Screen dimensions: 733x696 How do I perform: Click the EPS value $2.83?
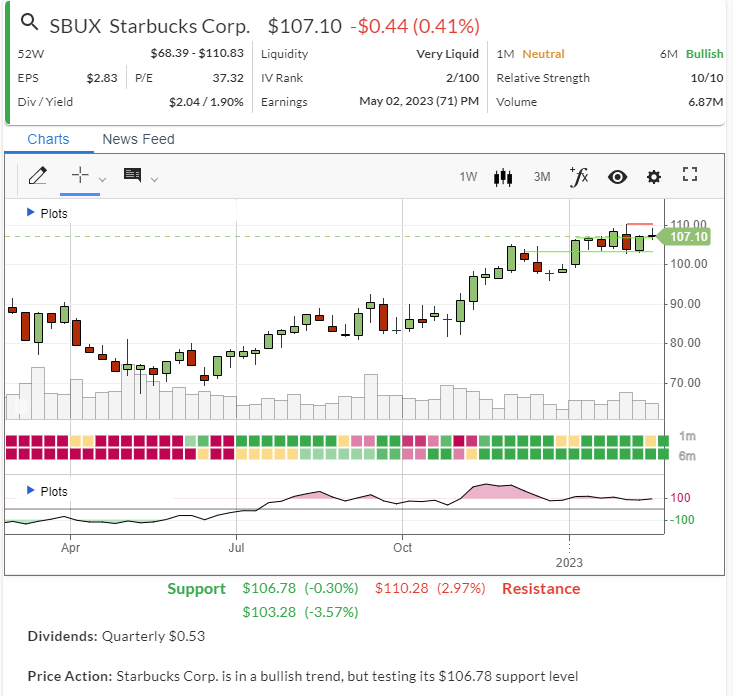click(x=101, y=78)
